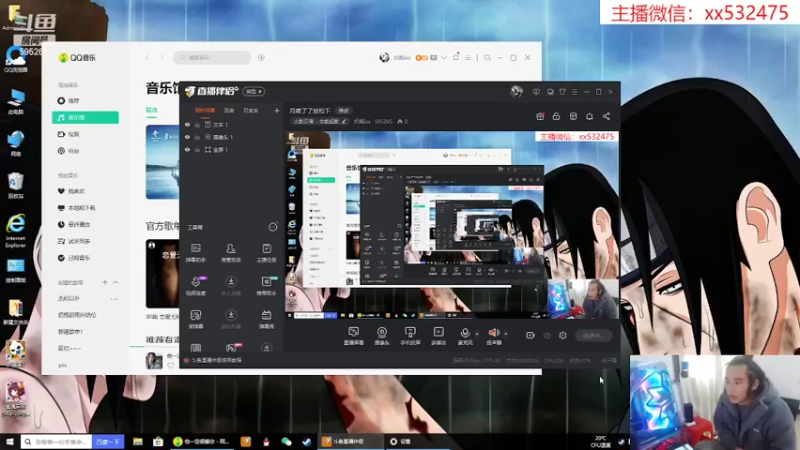The height and width of the screenshot is (450, 800).
Task: Switch to the third scene tab
Action: [251, 110]
